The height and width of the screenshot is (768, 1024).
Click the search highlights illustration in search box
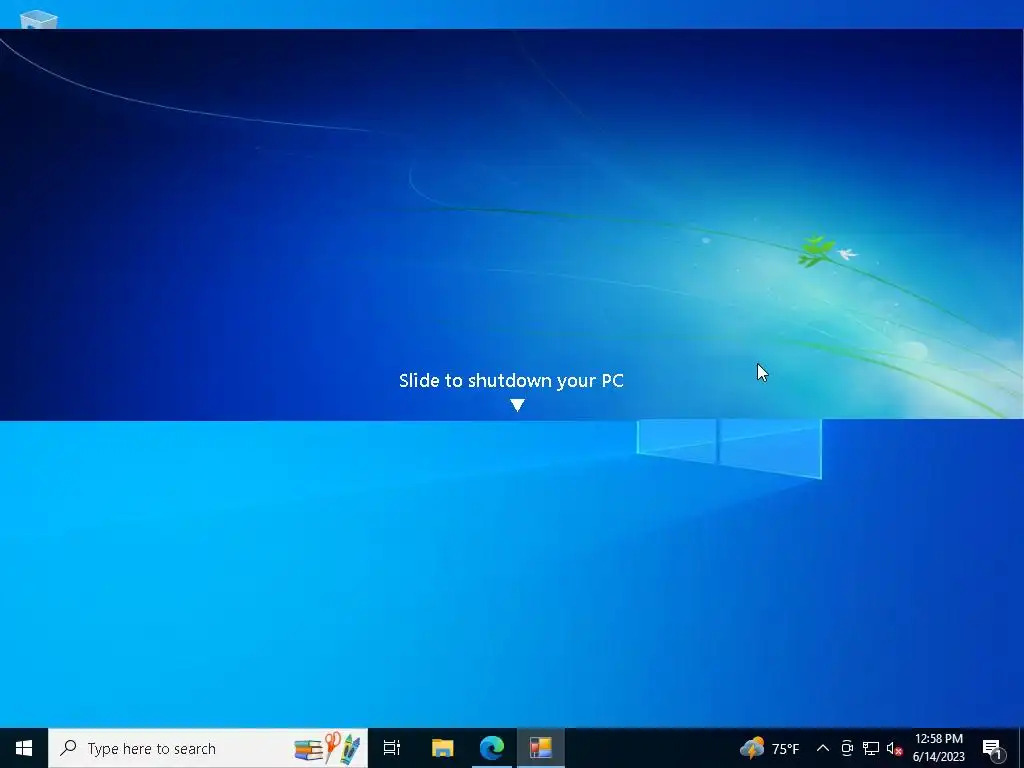[x=327, y=748]
